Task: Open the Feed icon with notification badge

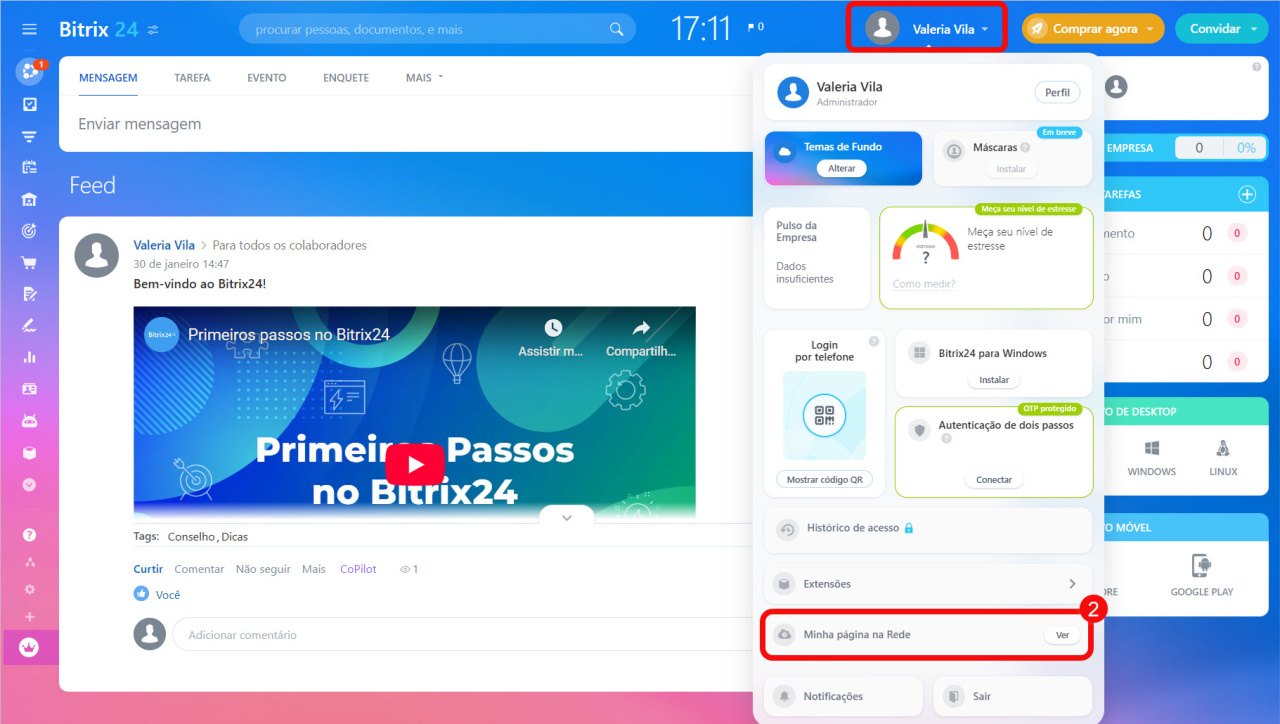Action: click(x=30, y=72)
